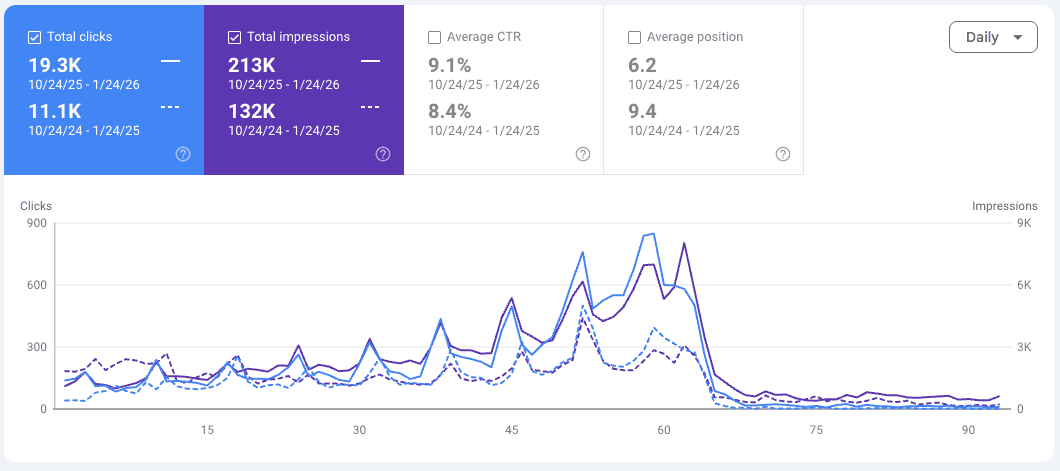Click the highest clicks peak on chart
This screenshot has width=1060, height=471.
[x=653, y=234]
